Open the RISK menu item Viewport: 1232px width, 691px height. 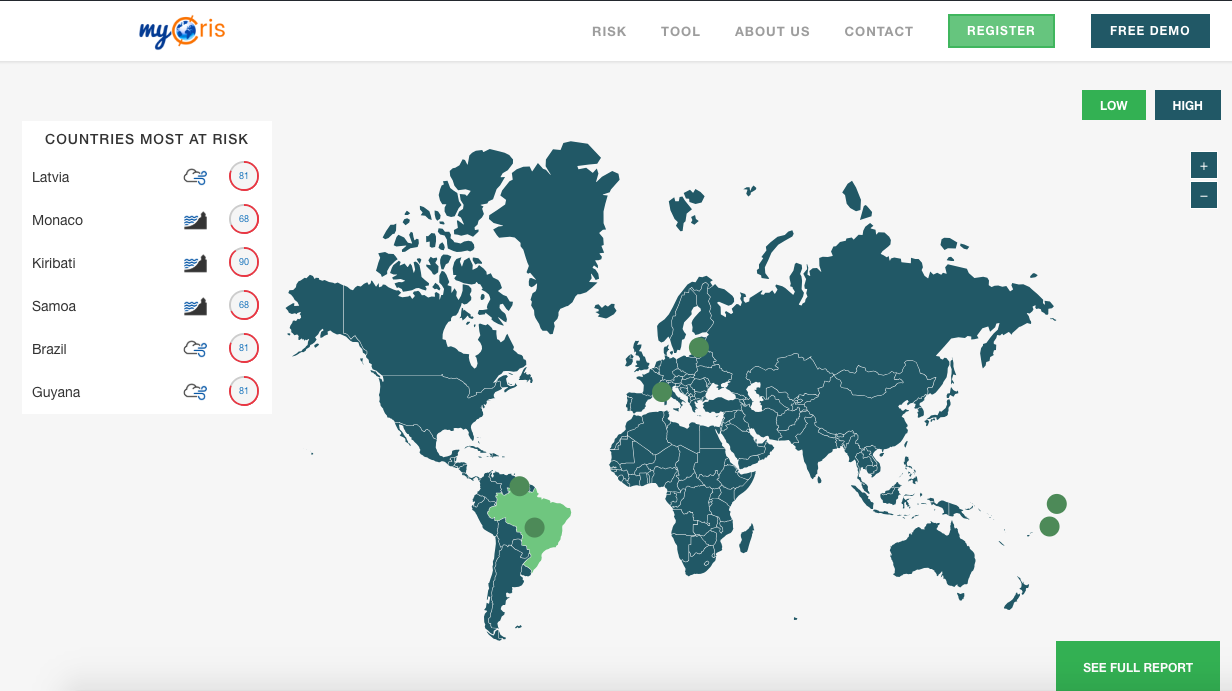[x=609, y=31]
